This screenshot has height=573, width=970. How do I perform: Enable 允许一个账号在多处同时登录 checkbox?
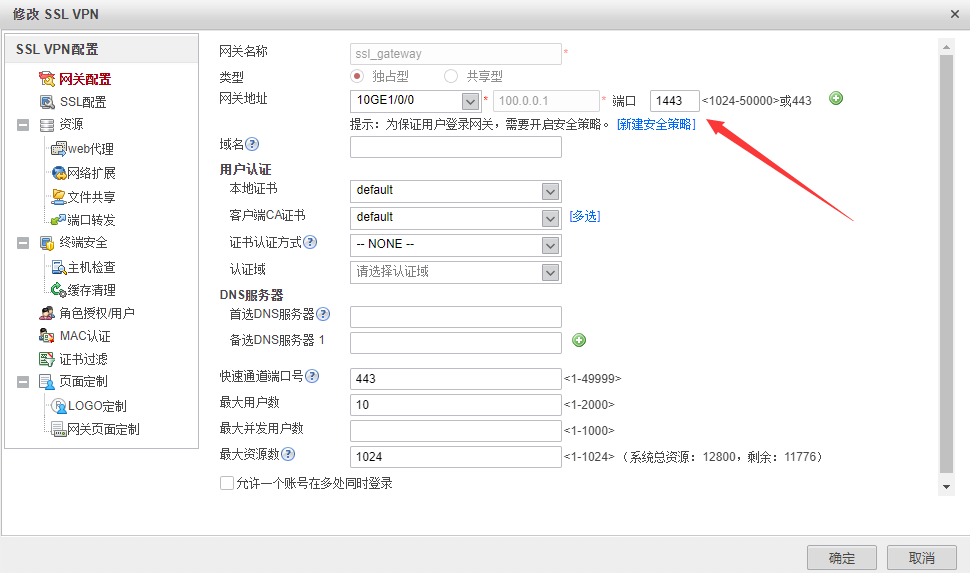(x=226, y=483)
